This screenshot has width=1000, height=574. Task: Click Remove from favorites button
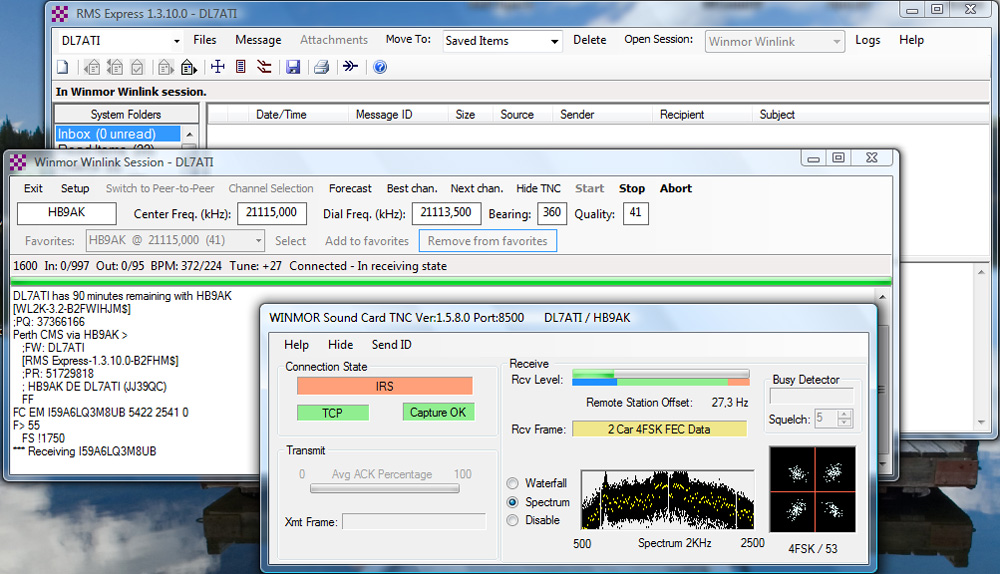487,241
